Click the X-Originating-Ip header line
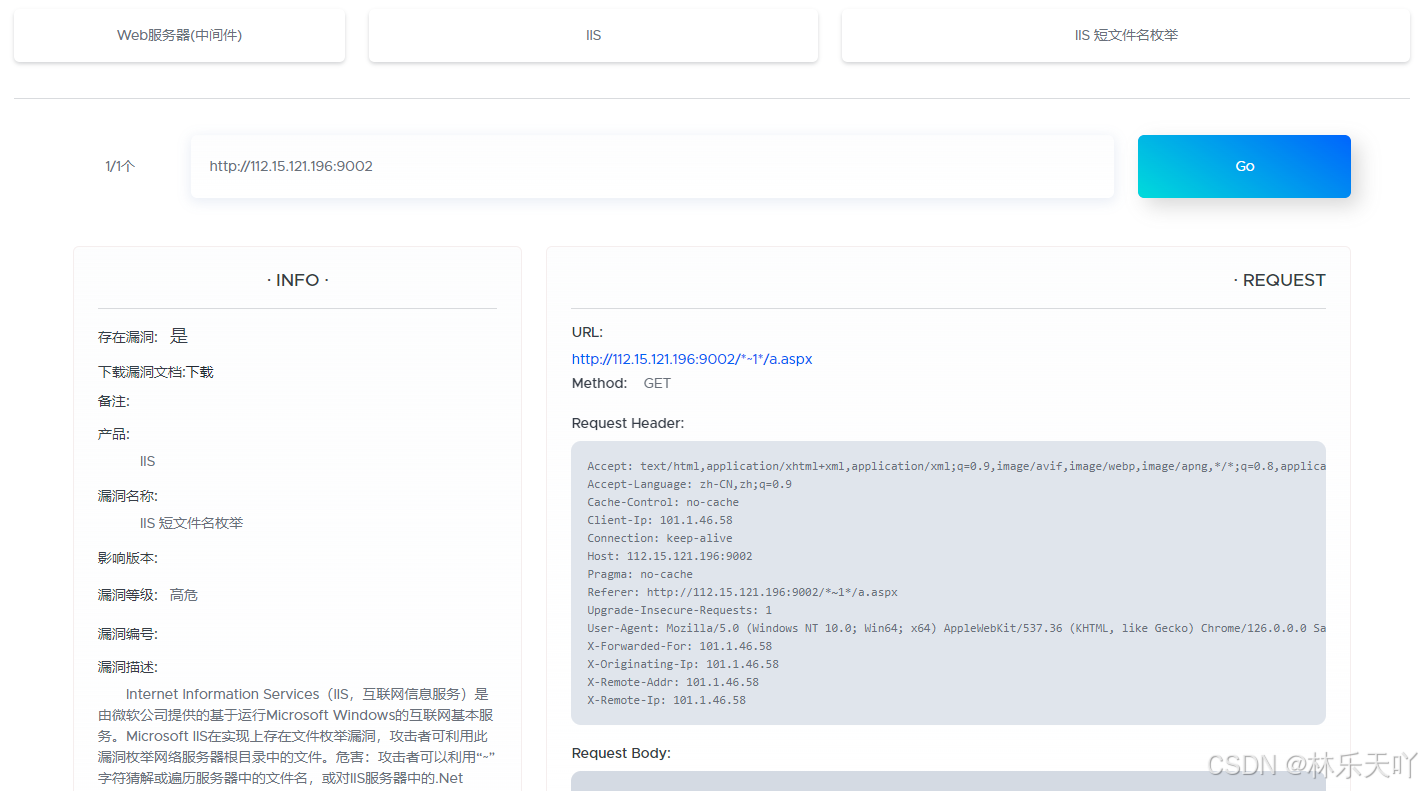The image size is (1422, 791). pyautogui.click(x=683, y=664)
